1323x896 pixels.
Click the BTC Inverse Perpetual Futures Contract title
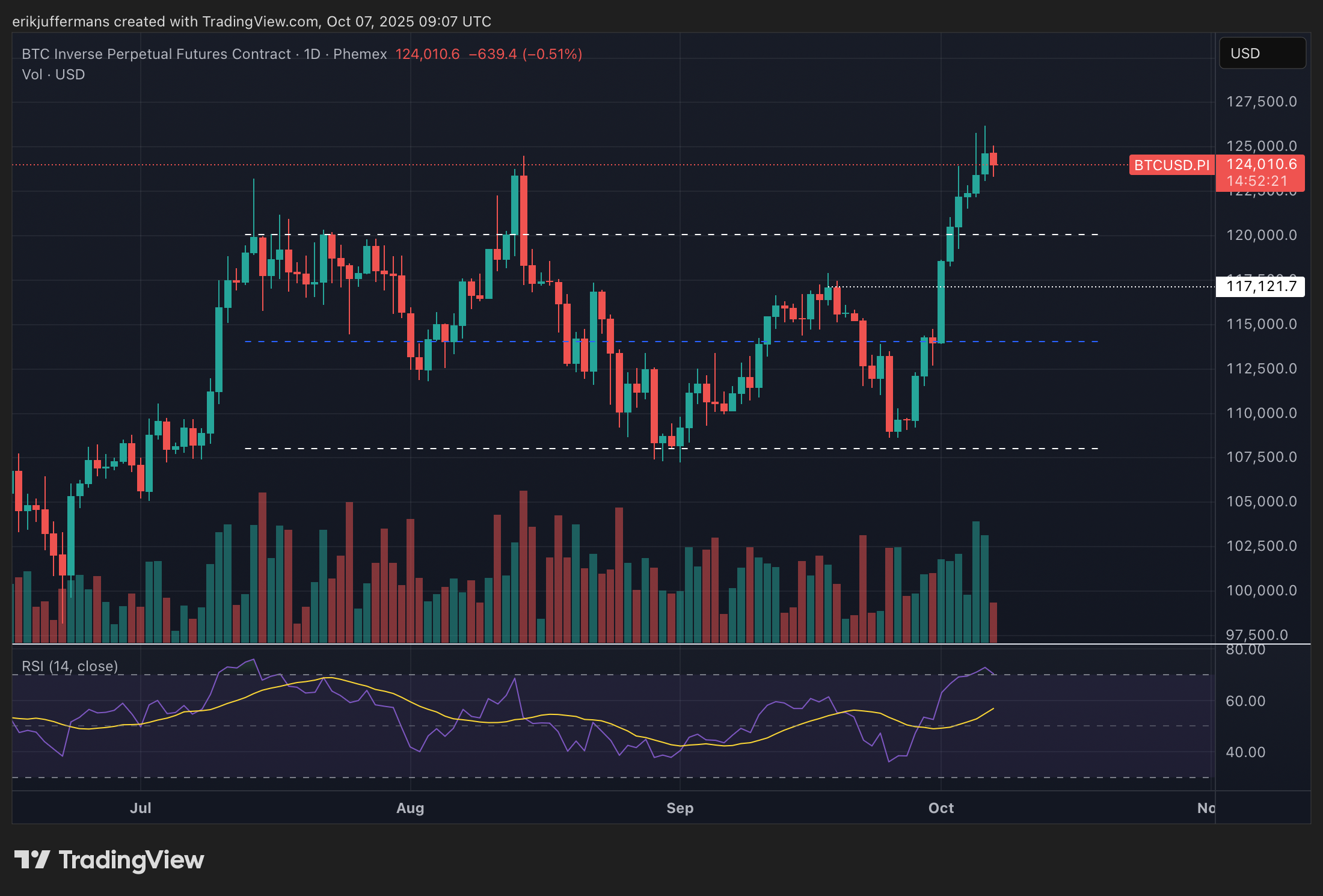156,54
